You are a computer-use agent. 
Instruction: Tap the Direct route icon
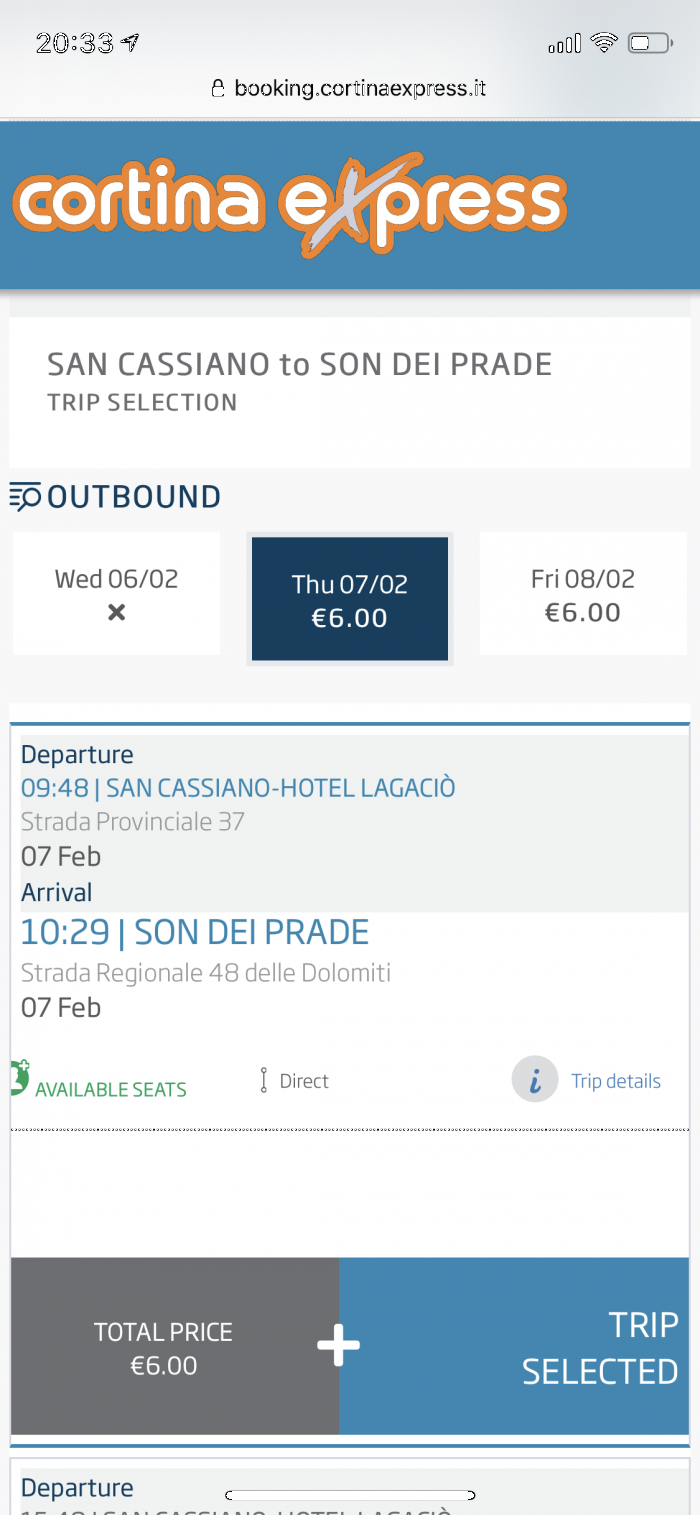264,1081
